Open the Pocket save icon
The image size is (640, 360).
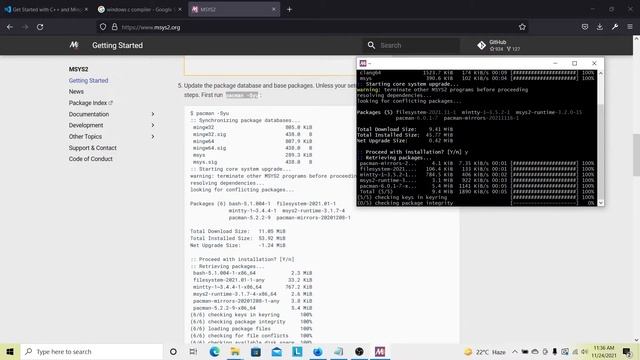(585, 27)
